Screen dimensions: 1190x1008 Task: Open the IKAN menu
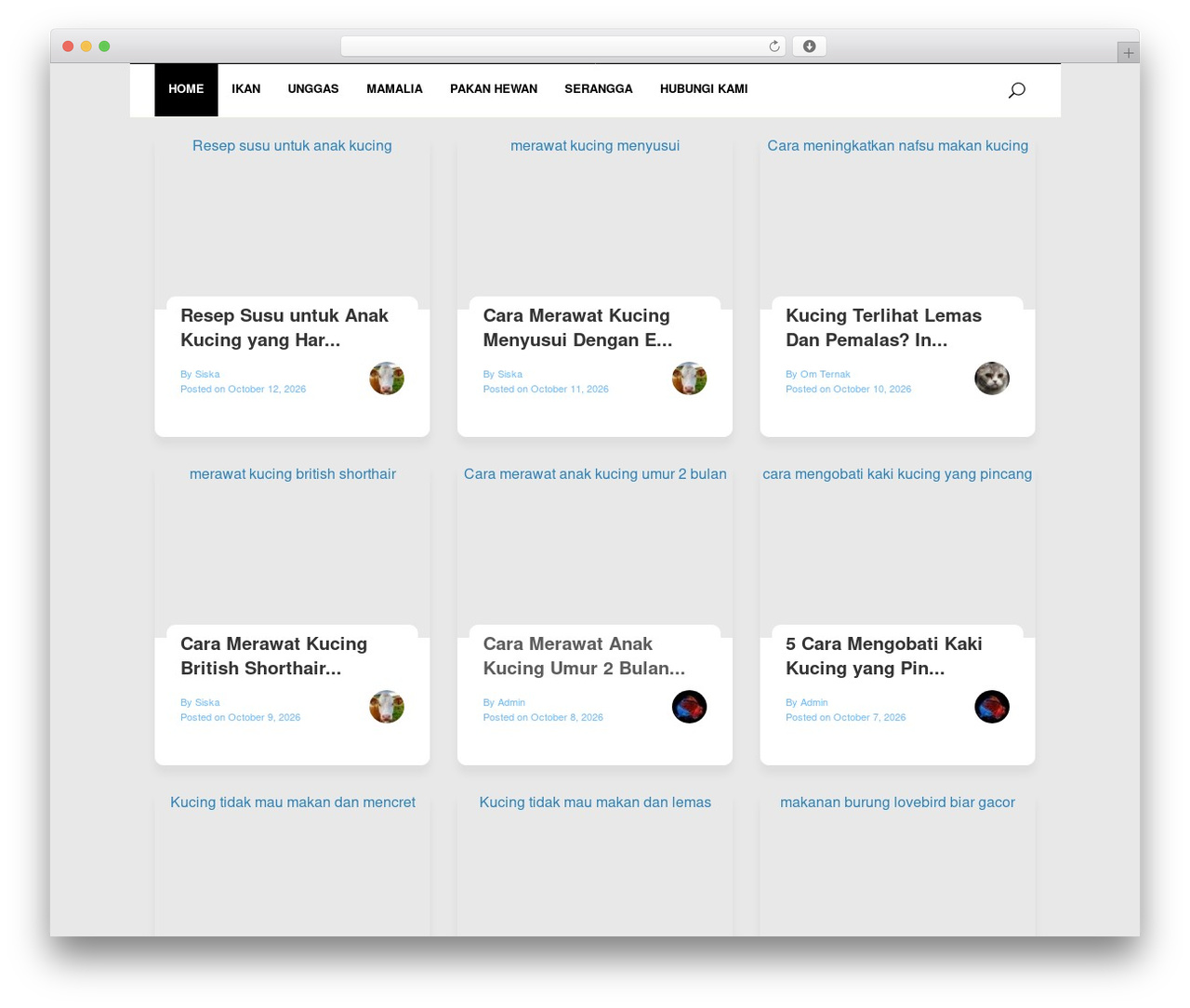245,89
